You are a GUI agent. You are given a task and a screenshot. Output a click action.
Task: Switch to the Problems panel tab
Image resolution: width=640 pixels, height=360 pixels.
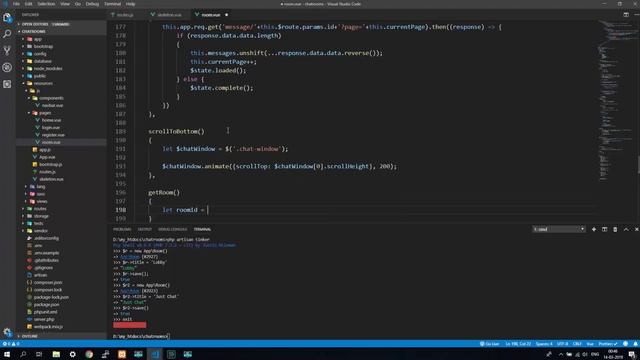pyautogui.click(x=122, y=229)
